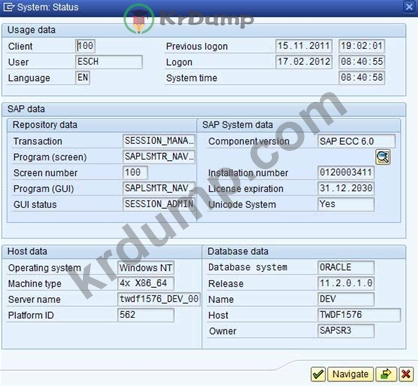Viewport: 418px width, 386px height.
Task: Click the green checkmark continue icon
Action: (318, 374)
